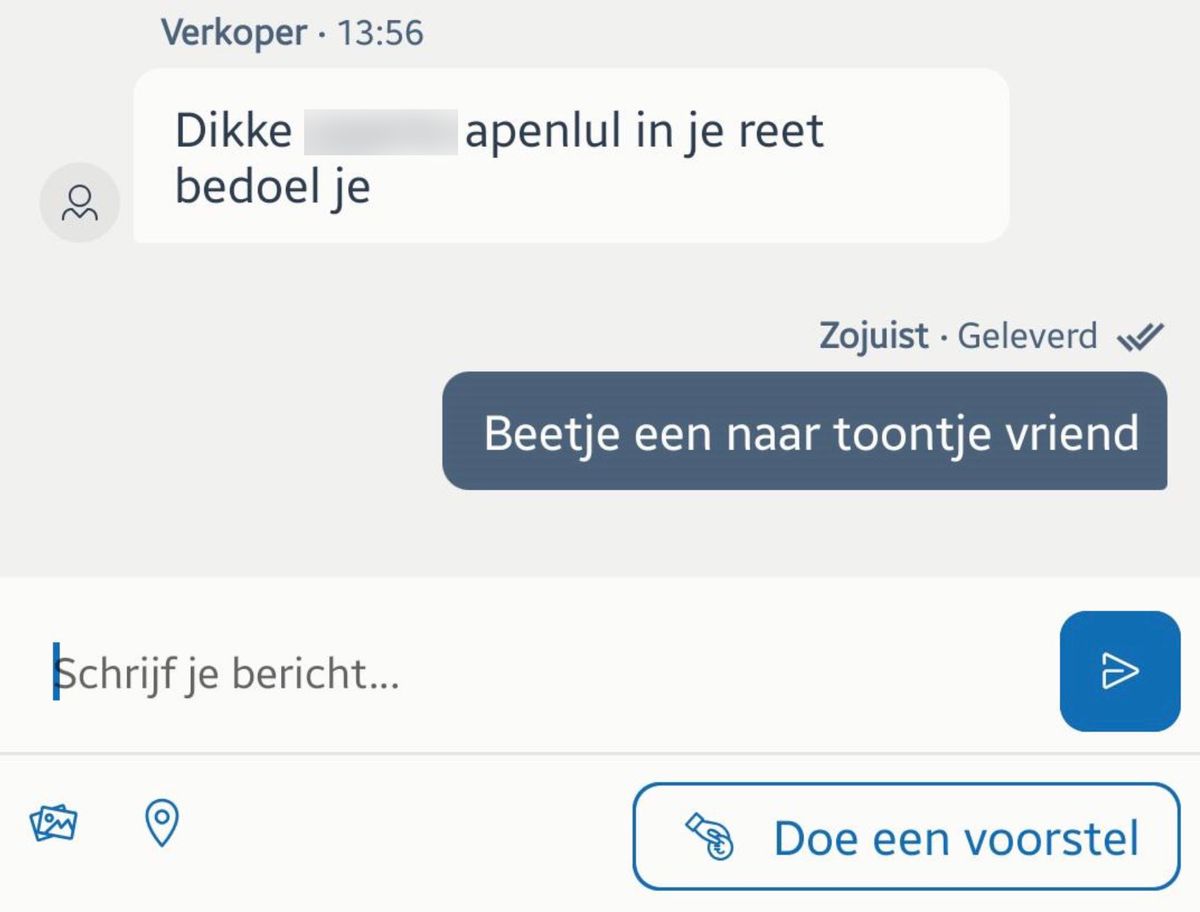
Task: Select your "Beetje een naar toontje vriend" message
Action: click(804, 432)
